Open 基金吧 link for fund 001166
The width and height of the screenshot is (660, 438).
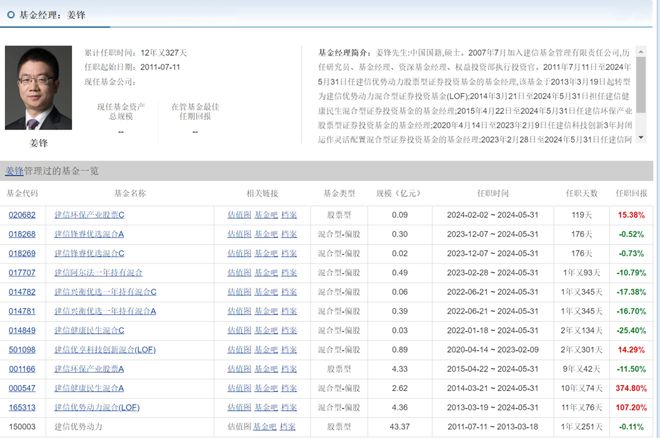pyautogui.click(x=266, y=369)
